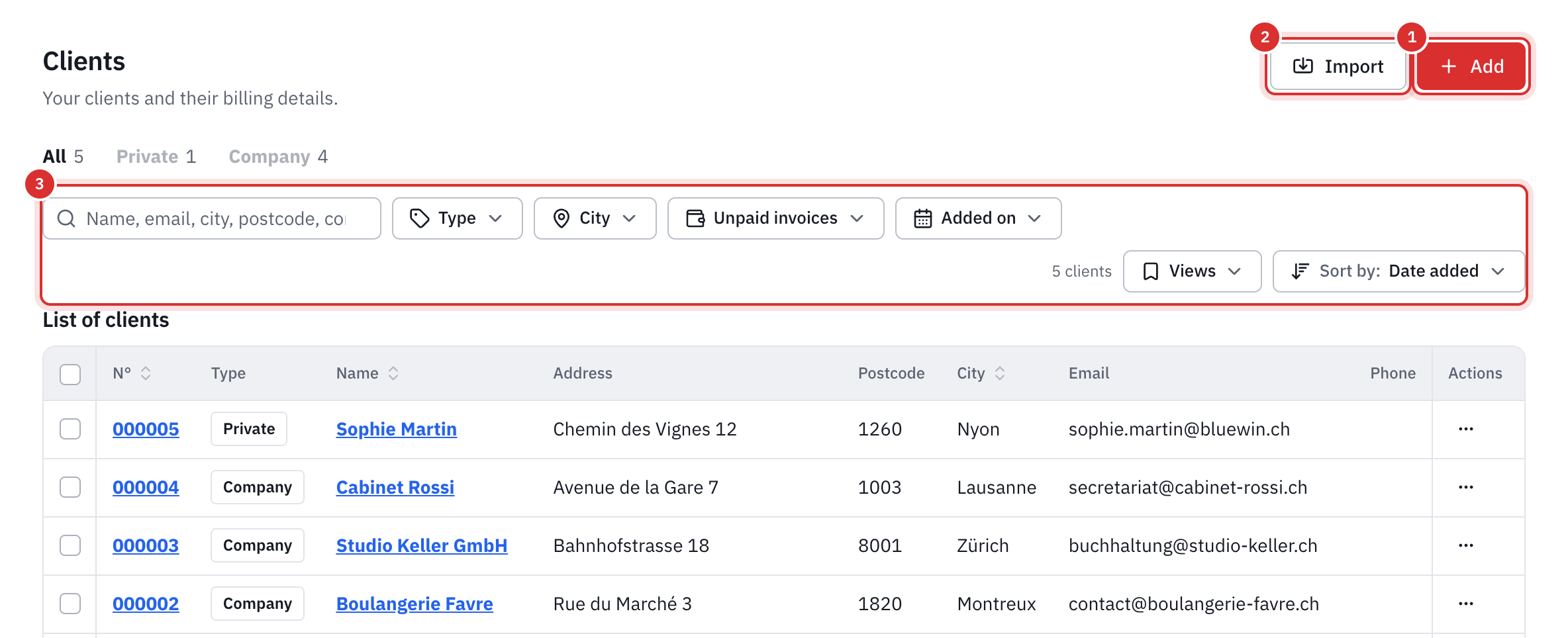Open the Unpaid invoices filter
Viewport: 1568px width, 638px height.
[x=775, y=218]
